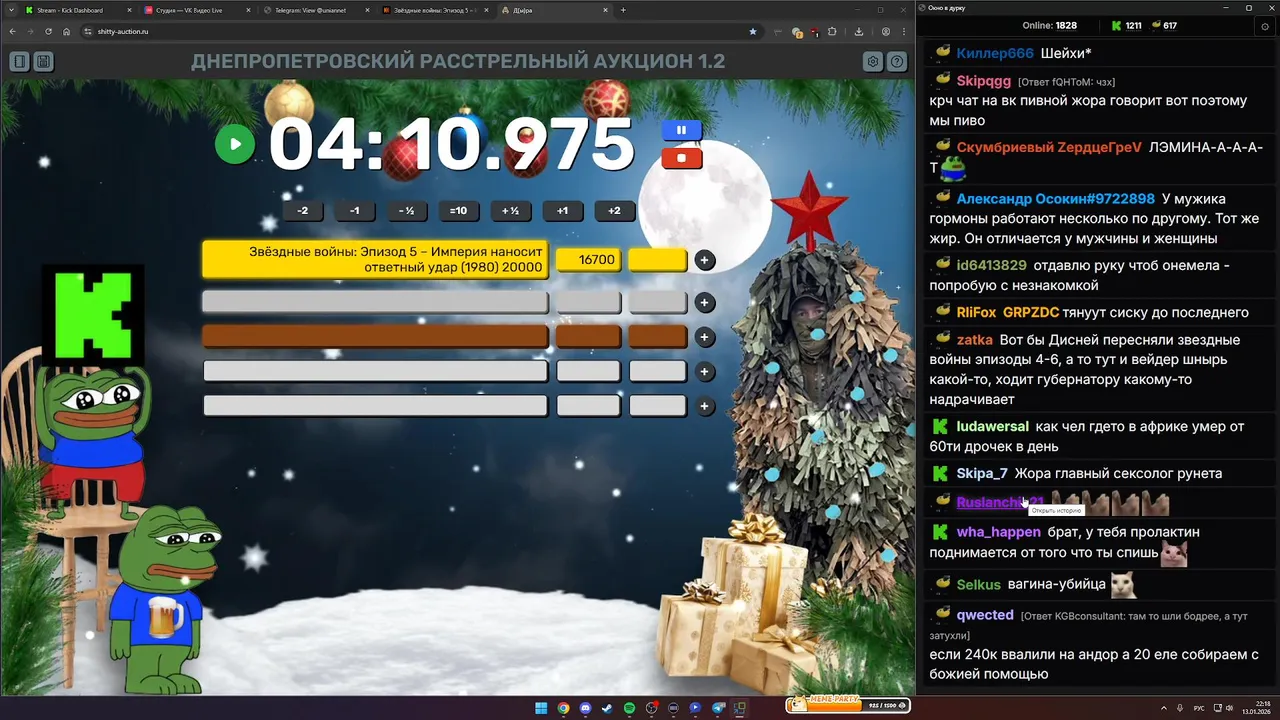Open Windows Start menu
This screenshot has width=1280, height=720.
point(541,708)
